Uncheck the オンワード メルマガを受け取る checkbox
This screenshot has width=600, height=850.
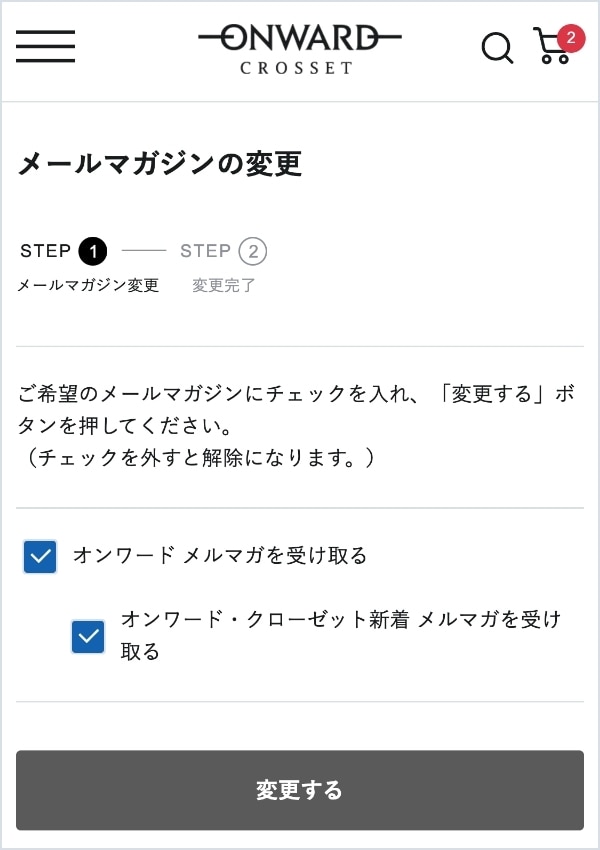coord(40,556)
